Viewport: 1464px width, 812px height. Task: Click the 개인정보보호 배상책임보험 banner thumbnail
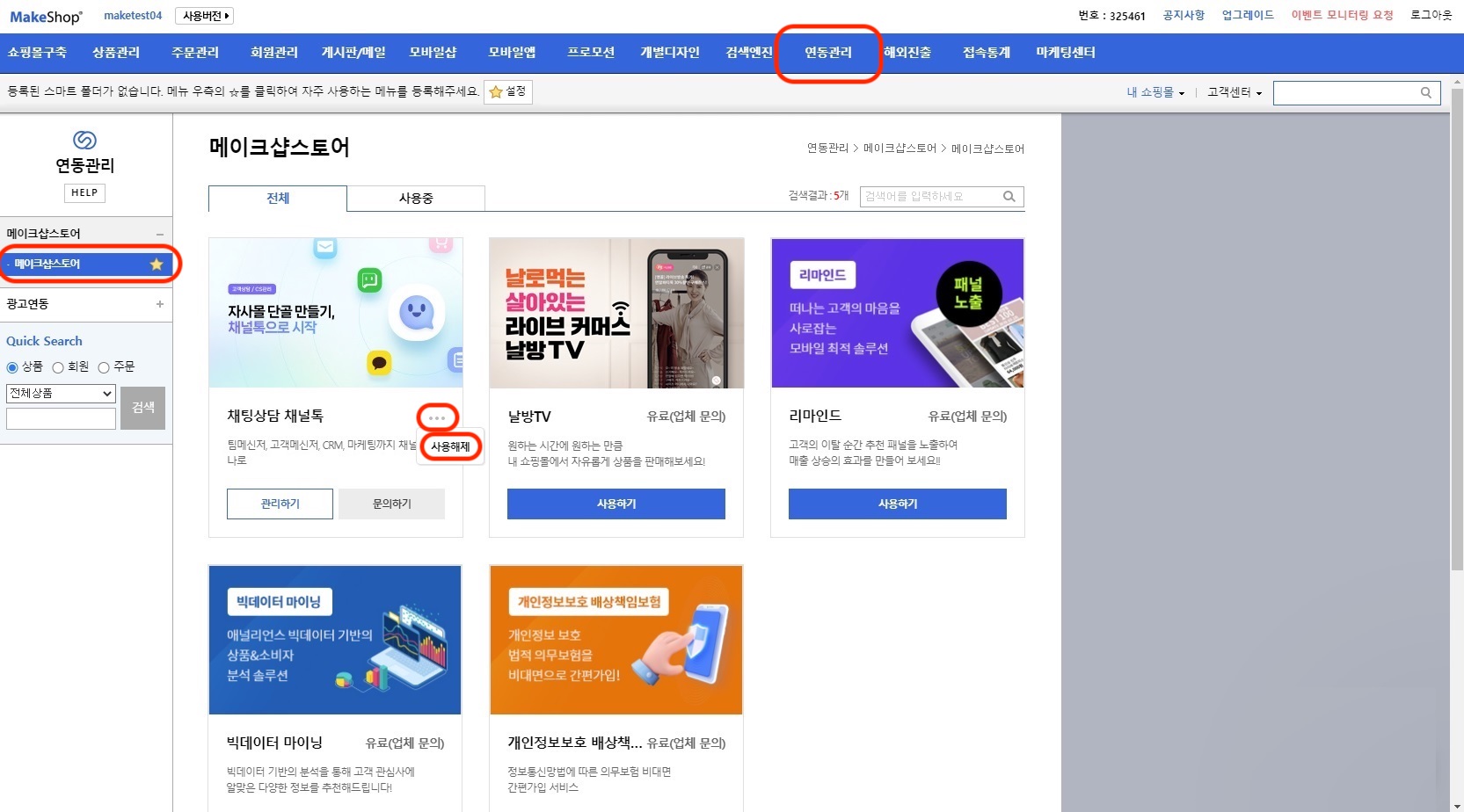616,640
